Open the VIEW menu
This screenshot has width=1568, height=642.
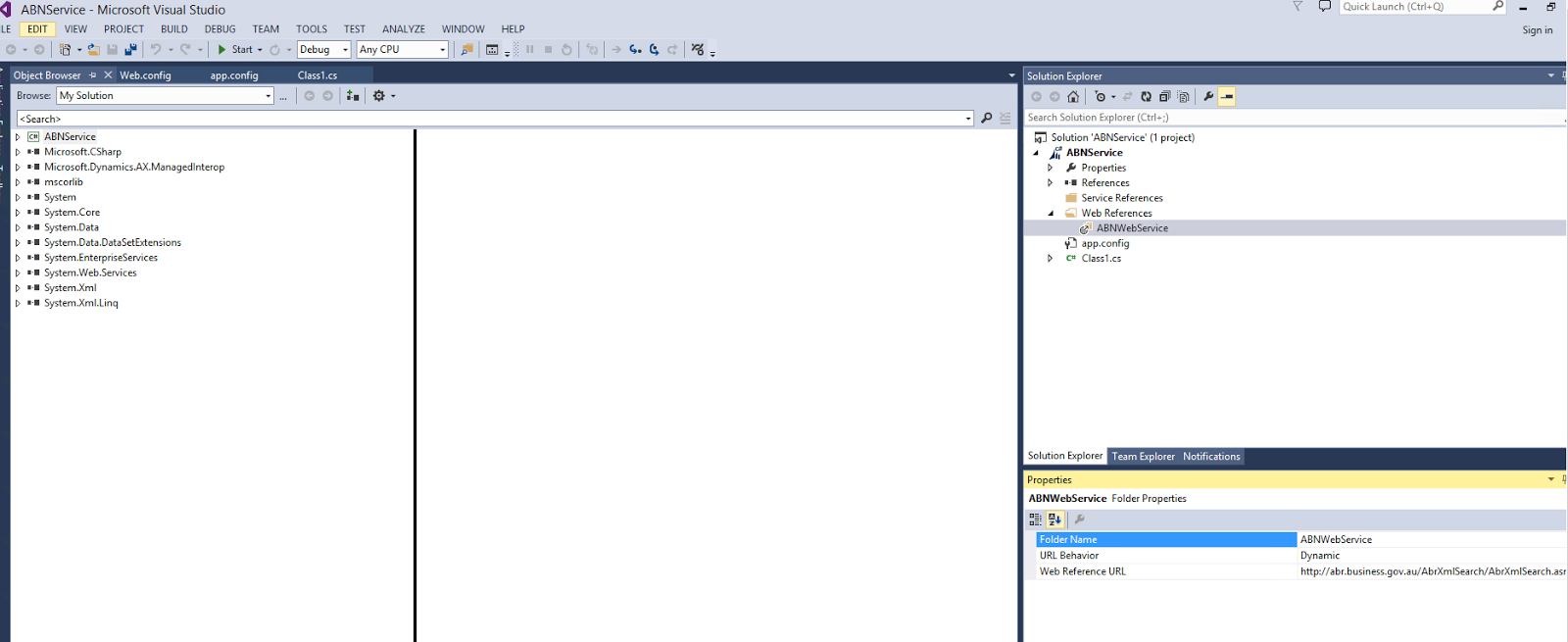point(75,29)
